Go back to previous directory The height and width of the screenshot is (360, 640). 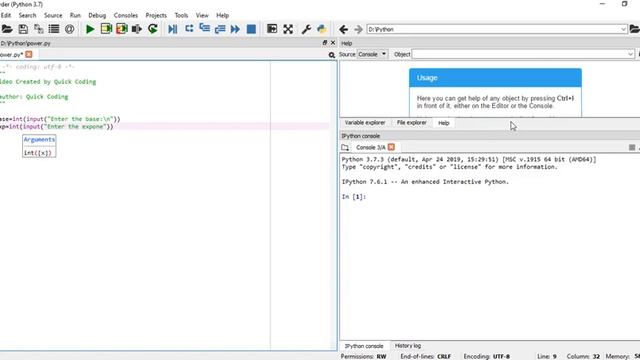click(x=343, y=29)
